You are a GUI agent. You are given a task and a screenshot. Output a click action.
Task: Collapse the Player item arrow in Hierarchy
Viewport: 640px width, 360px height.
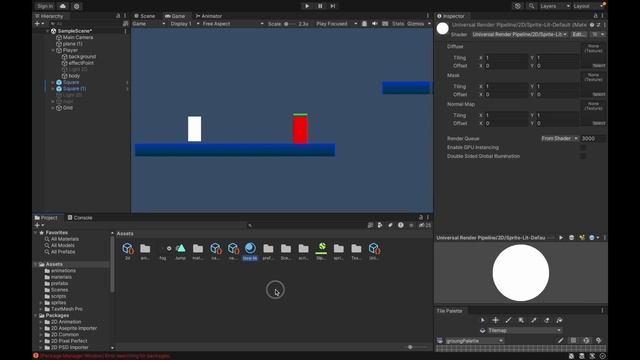coord(53,50)
